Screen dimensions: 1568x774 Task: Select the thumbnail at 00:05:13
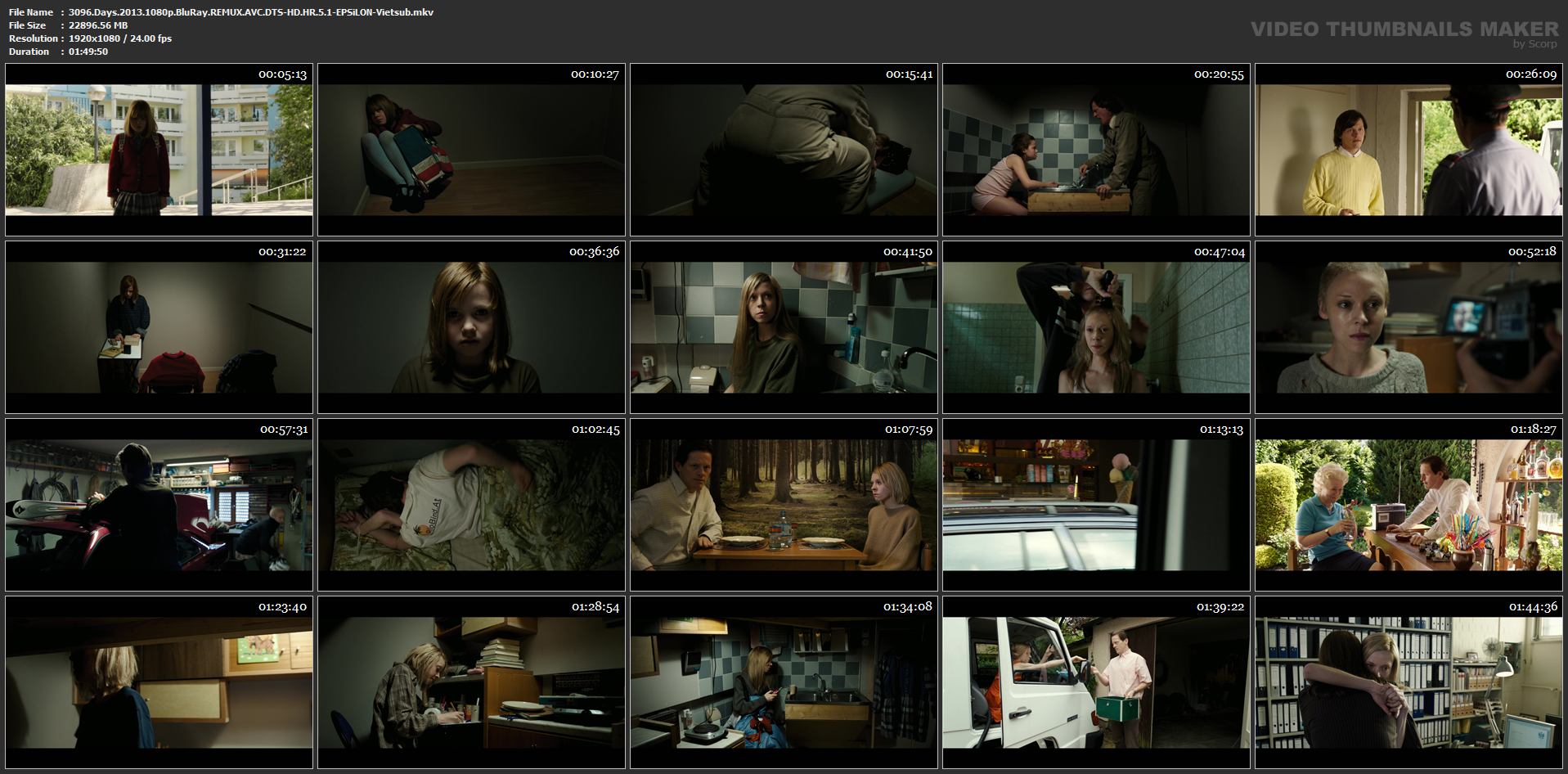[159, 150]
